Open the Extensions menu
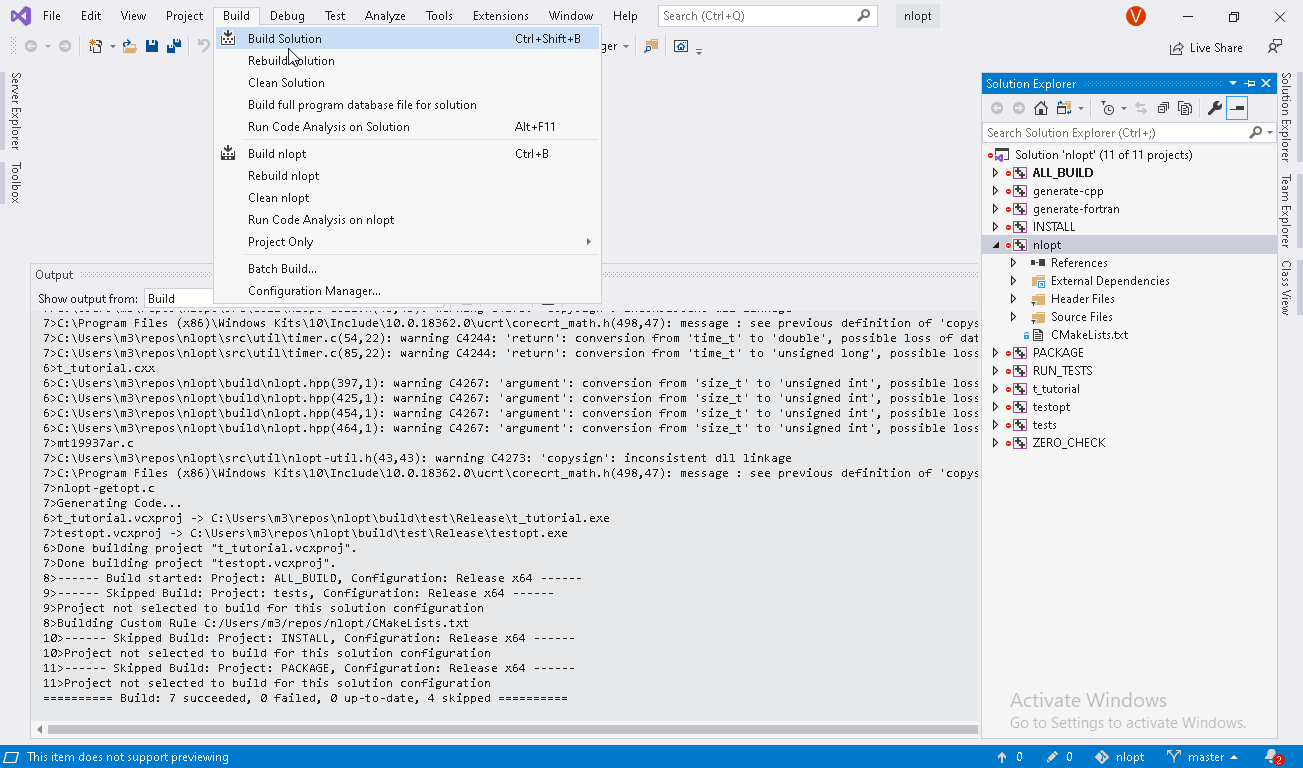 [x=501, y=16]
